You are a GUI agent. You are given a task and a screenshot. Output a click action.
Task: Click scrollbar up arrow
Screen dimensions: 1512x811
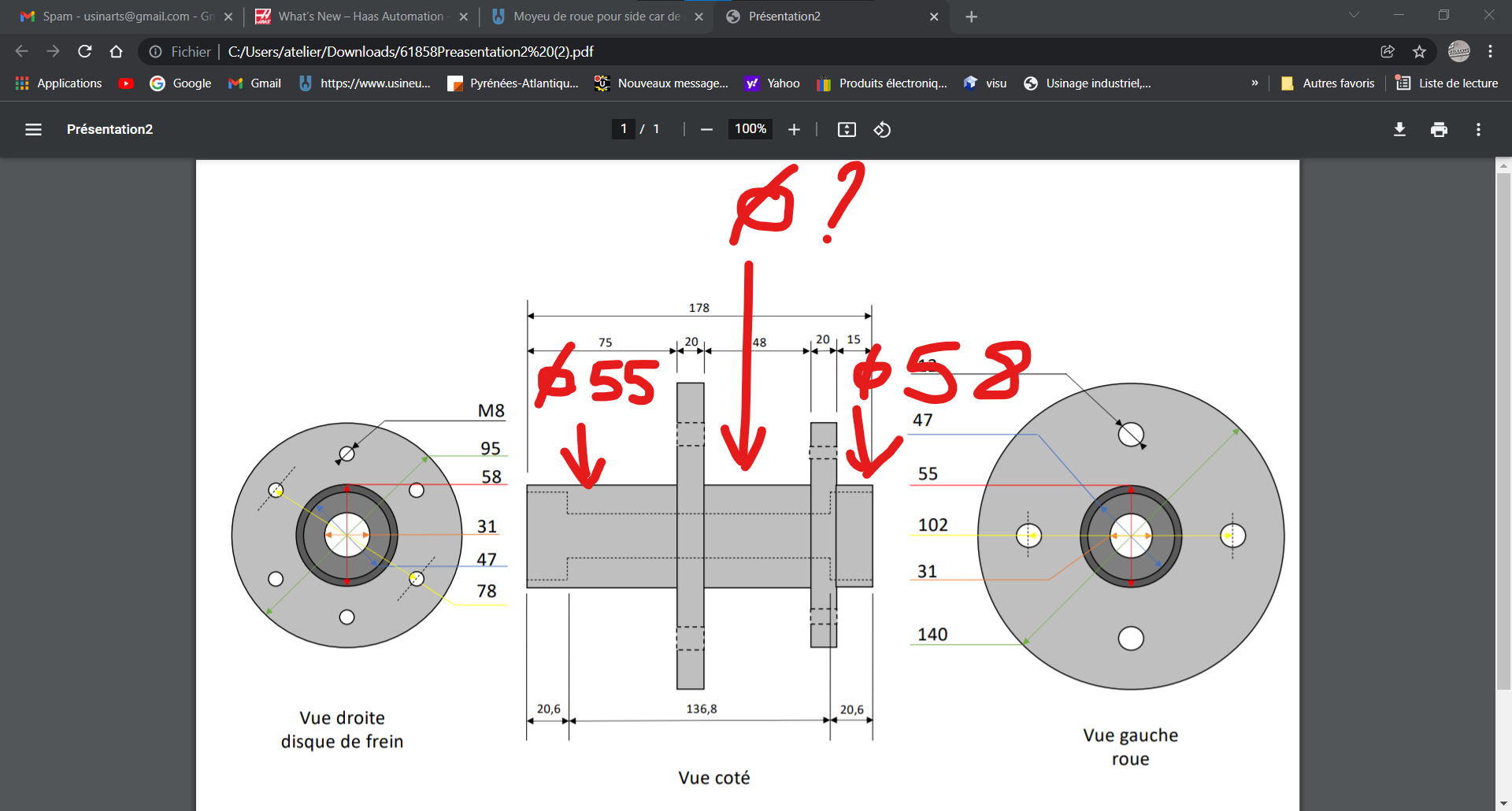click(1503, 165)
